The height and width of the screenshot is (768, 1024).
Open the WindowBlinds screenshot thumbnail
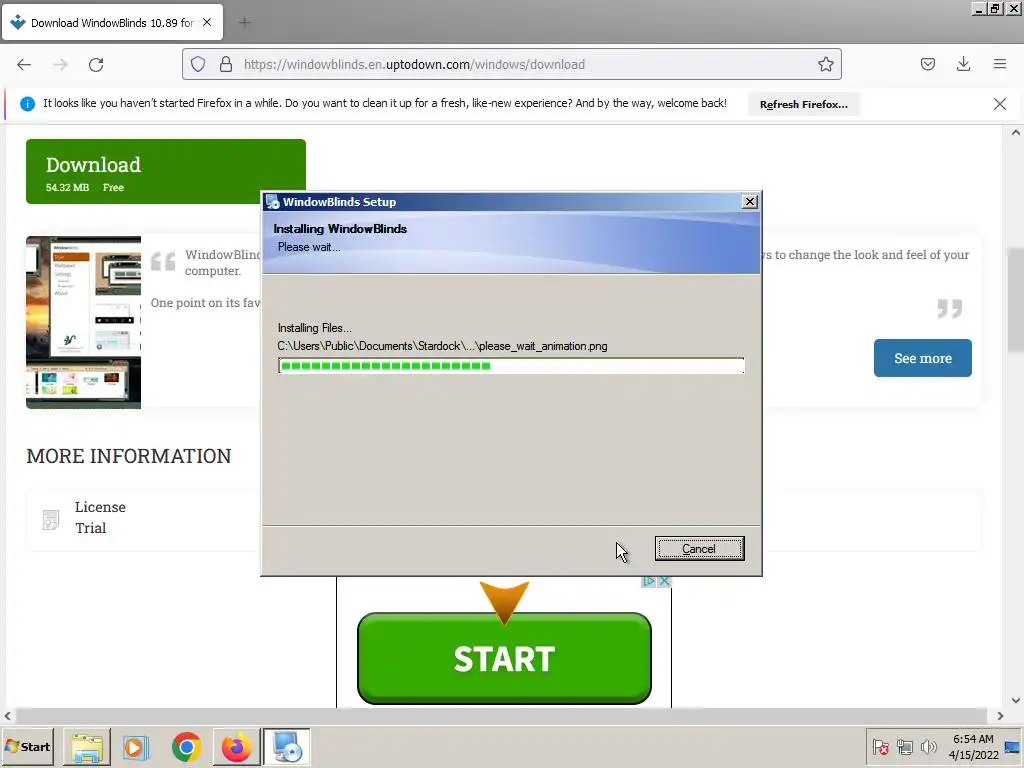tap(84, 323)
